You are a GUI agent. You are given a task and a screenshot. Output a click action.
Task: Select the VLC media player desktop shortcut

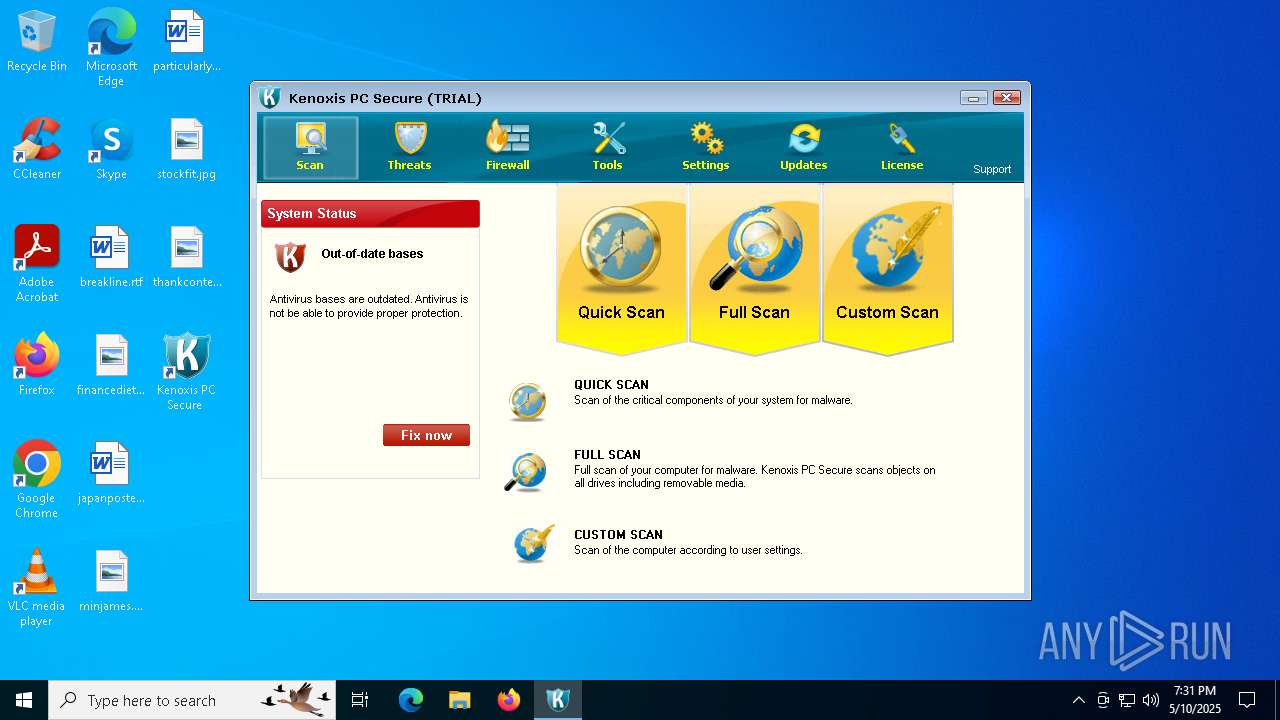click(x=37, y=588)
